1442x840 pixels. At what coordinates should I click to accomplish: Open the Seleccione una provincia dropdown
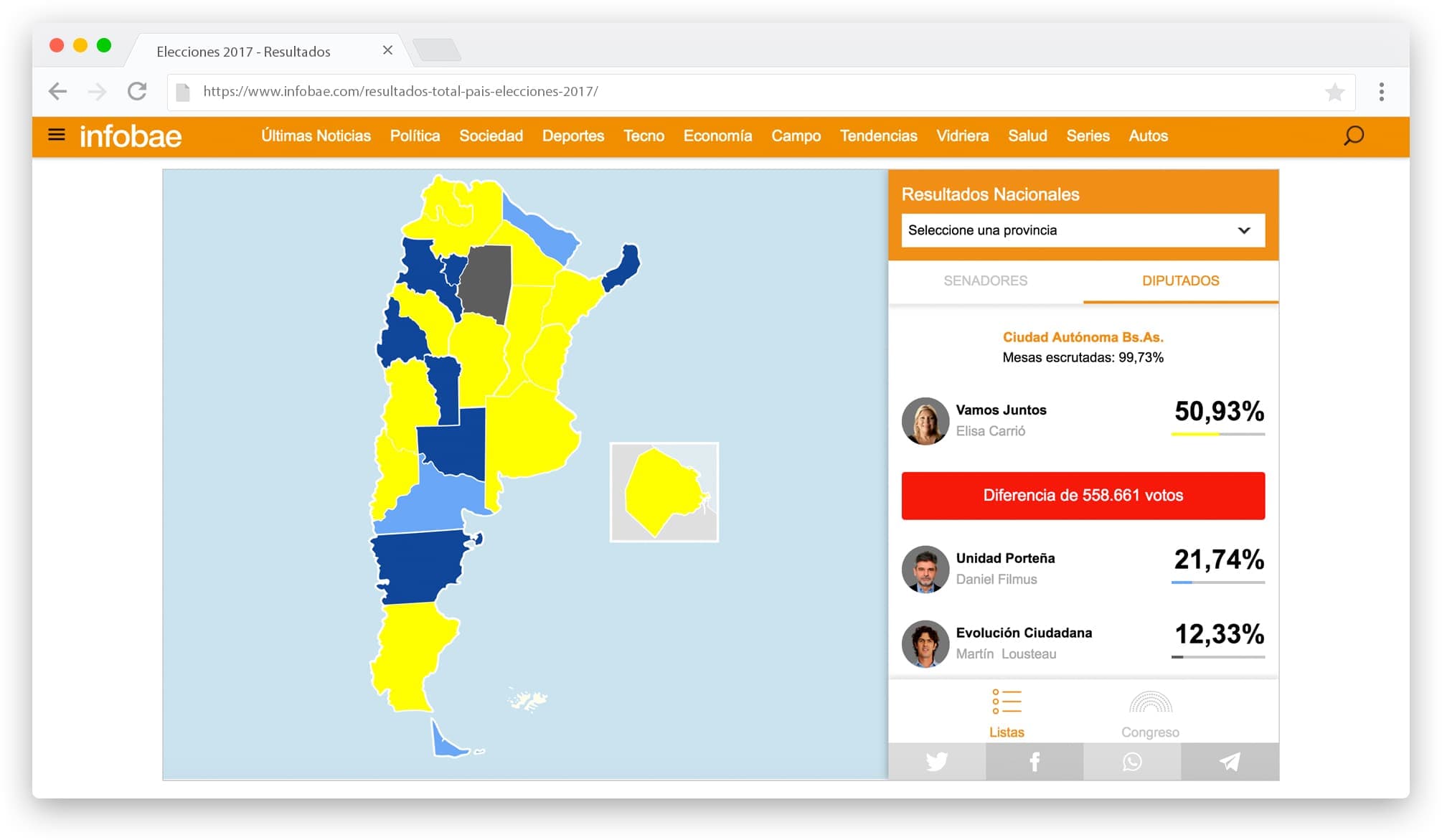[x=1083, y=230]
